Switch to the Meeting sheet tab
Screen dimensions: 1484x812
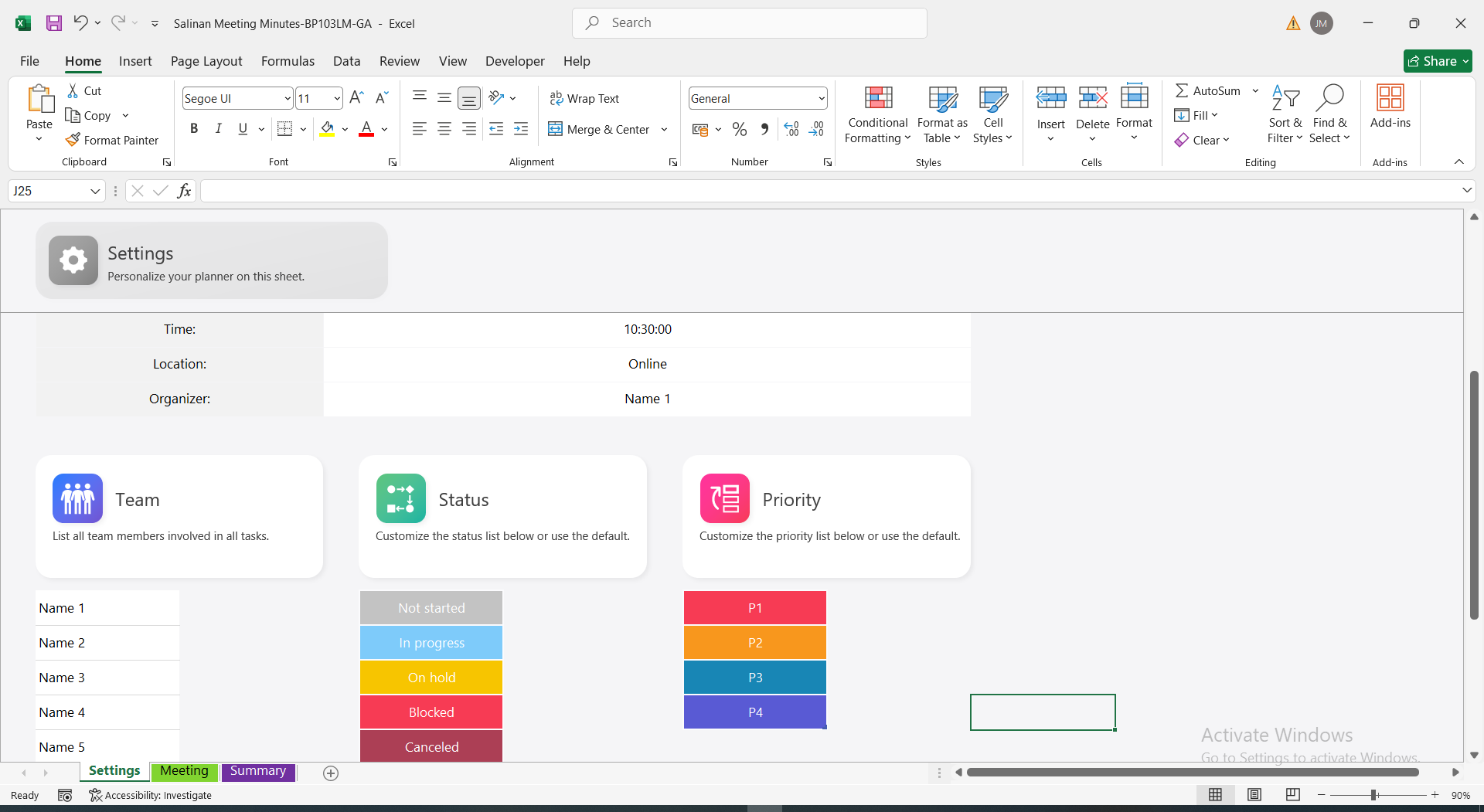click(184, 771)
